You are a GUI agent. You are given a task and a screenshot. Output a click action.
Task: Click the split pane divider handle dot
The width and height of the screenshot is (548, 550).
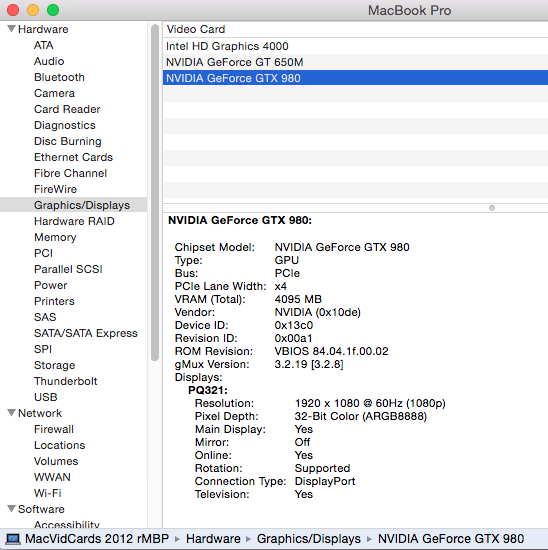[x=492, y=208]
